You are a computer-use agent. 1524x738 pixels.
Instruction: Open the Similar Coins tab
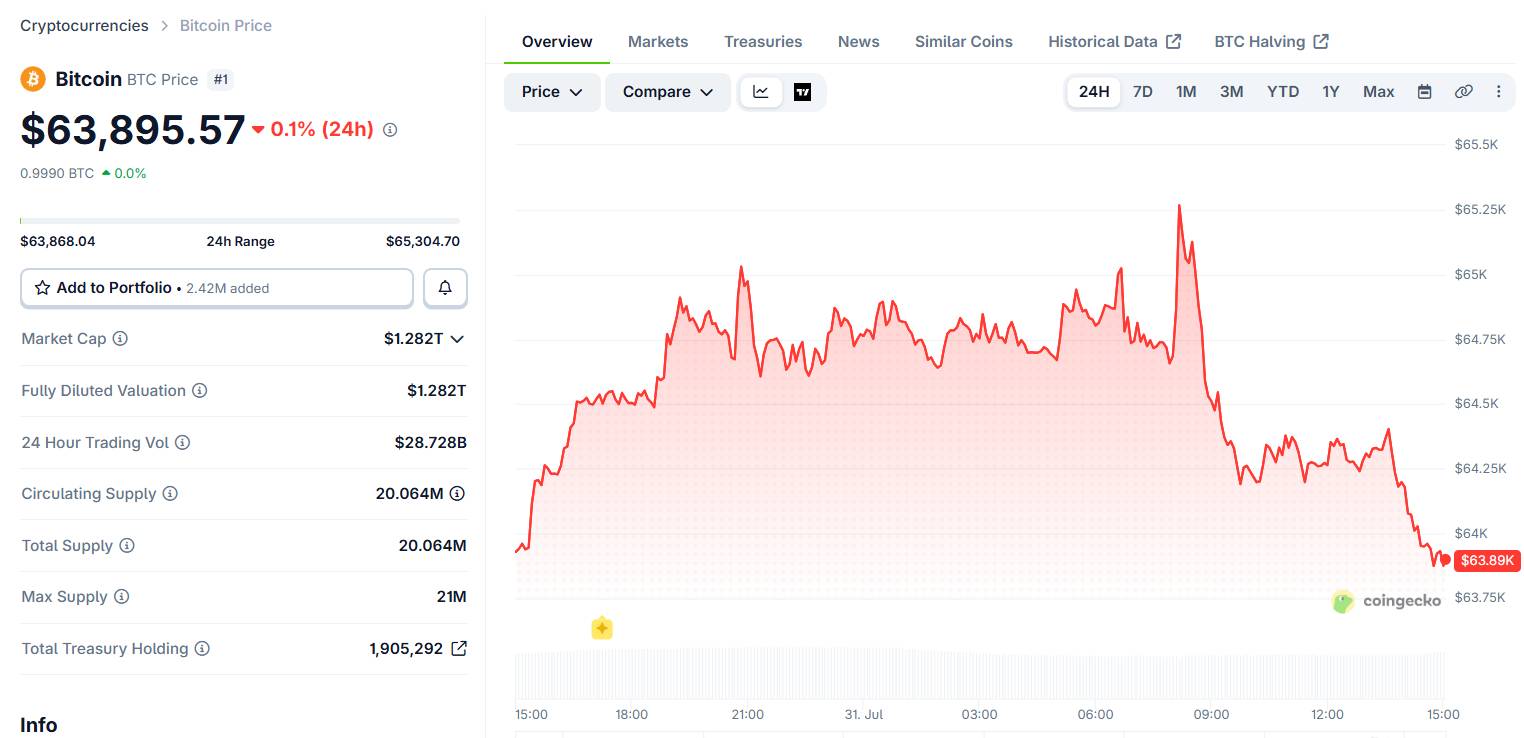point(964,42)
